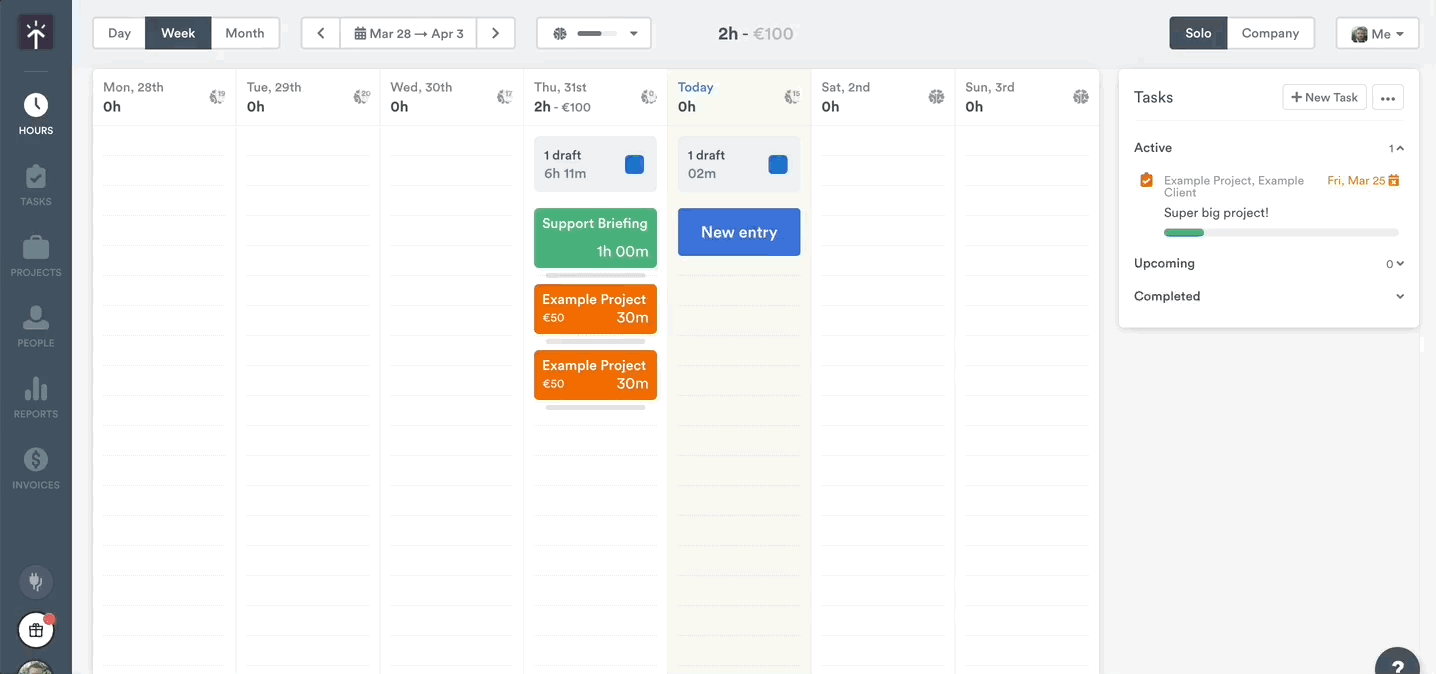This screenshot has height=674, width=1436.
Task: Open the Hours view from sidebar
Action: click(35, 105)
